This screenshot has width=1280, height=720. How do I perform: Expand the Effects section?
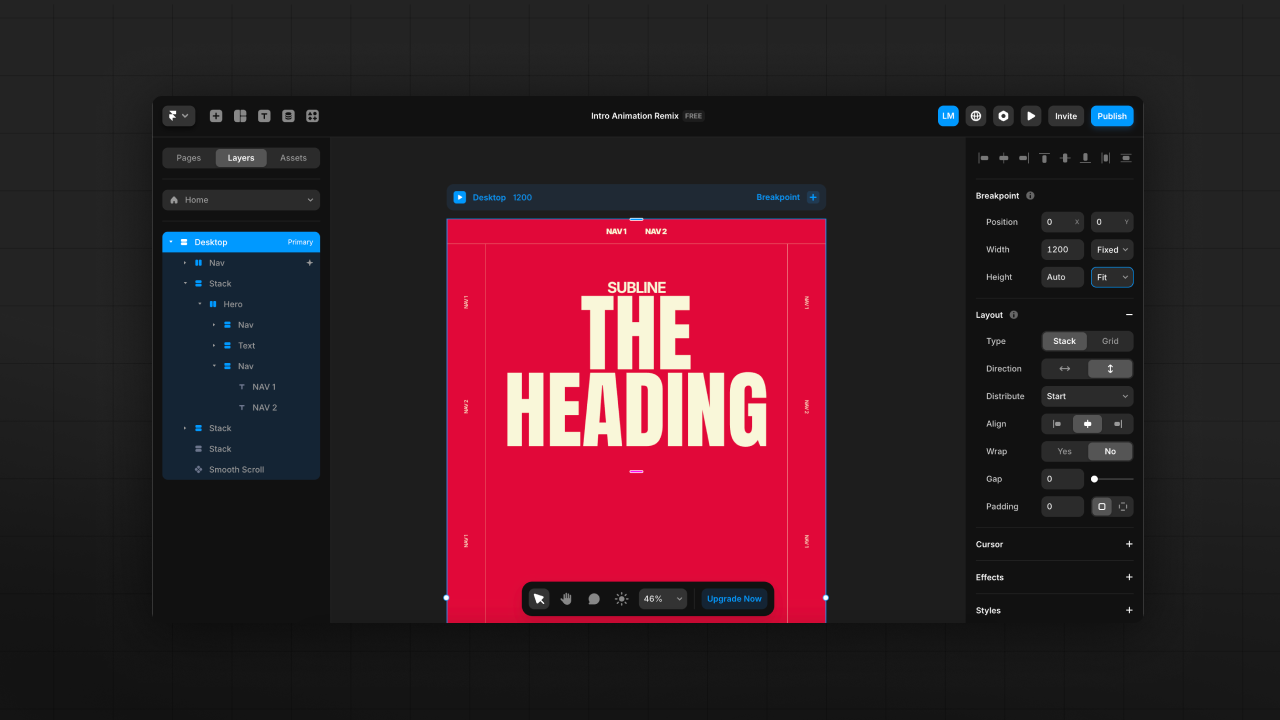point(1129,577)
